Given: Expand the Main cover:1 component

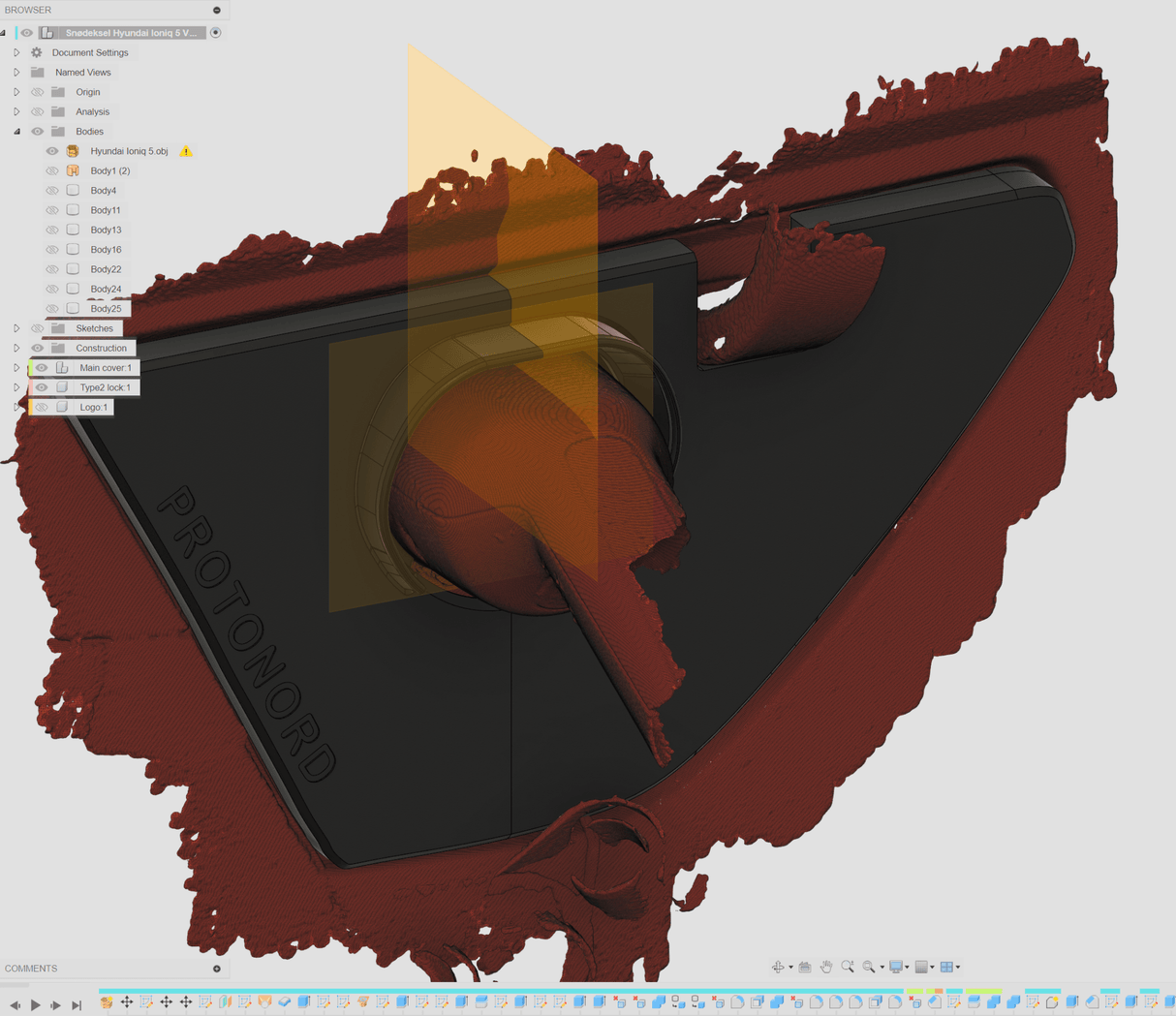Looking at the screenshot, I should click(x=16, y=368).
